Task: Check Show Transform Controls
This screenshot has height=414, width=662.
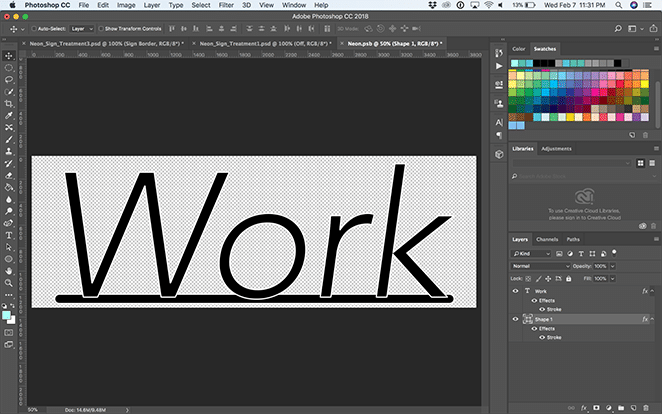Action: [x=101, y=30]
